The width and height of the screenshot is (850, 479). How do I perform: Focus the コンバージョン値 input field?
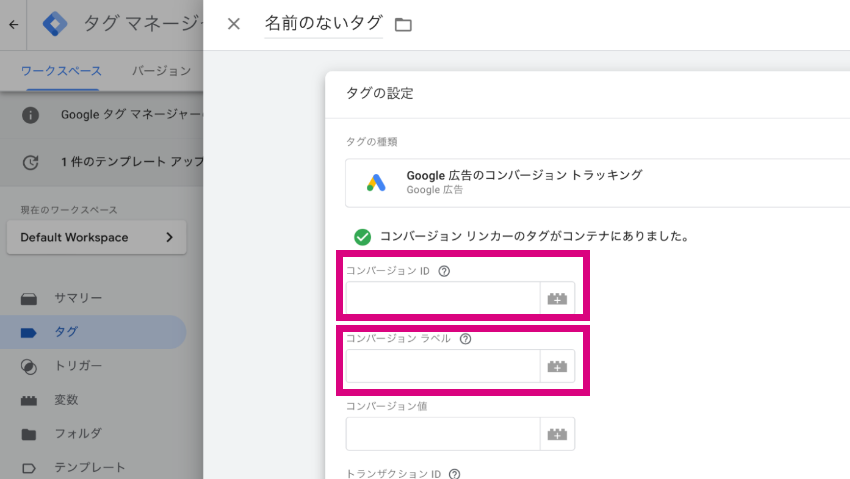(x=443, y=433)
